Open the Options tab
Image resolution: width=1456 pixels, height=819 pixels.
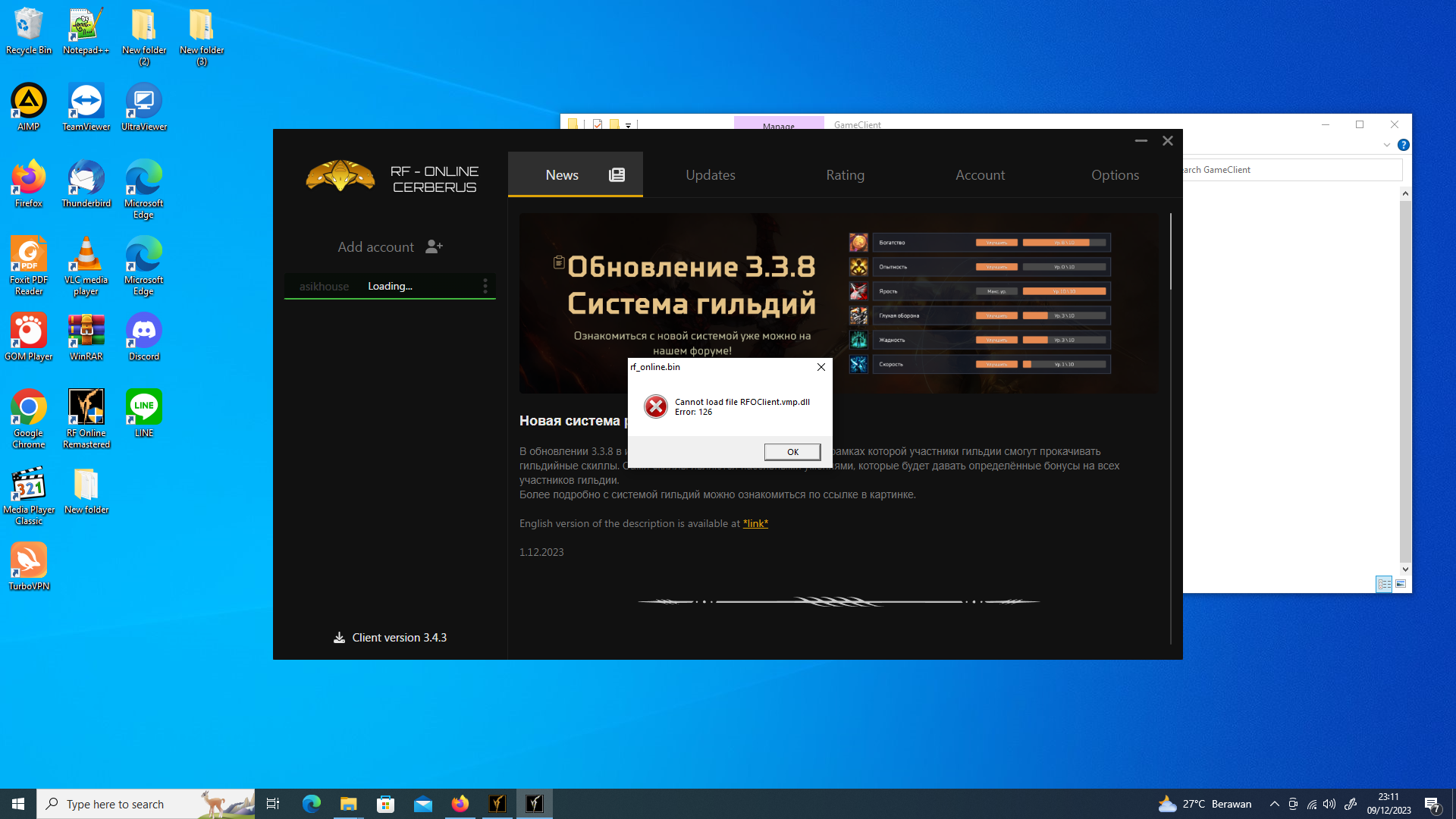1116,174
